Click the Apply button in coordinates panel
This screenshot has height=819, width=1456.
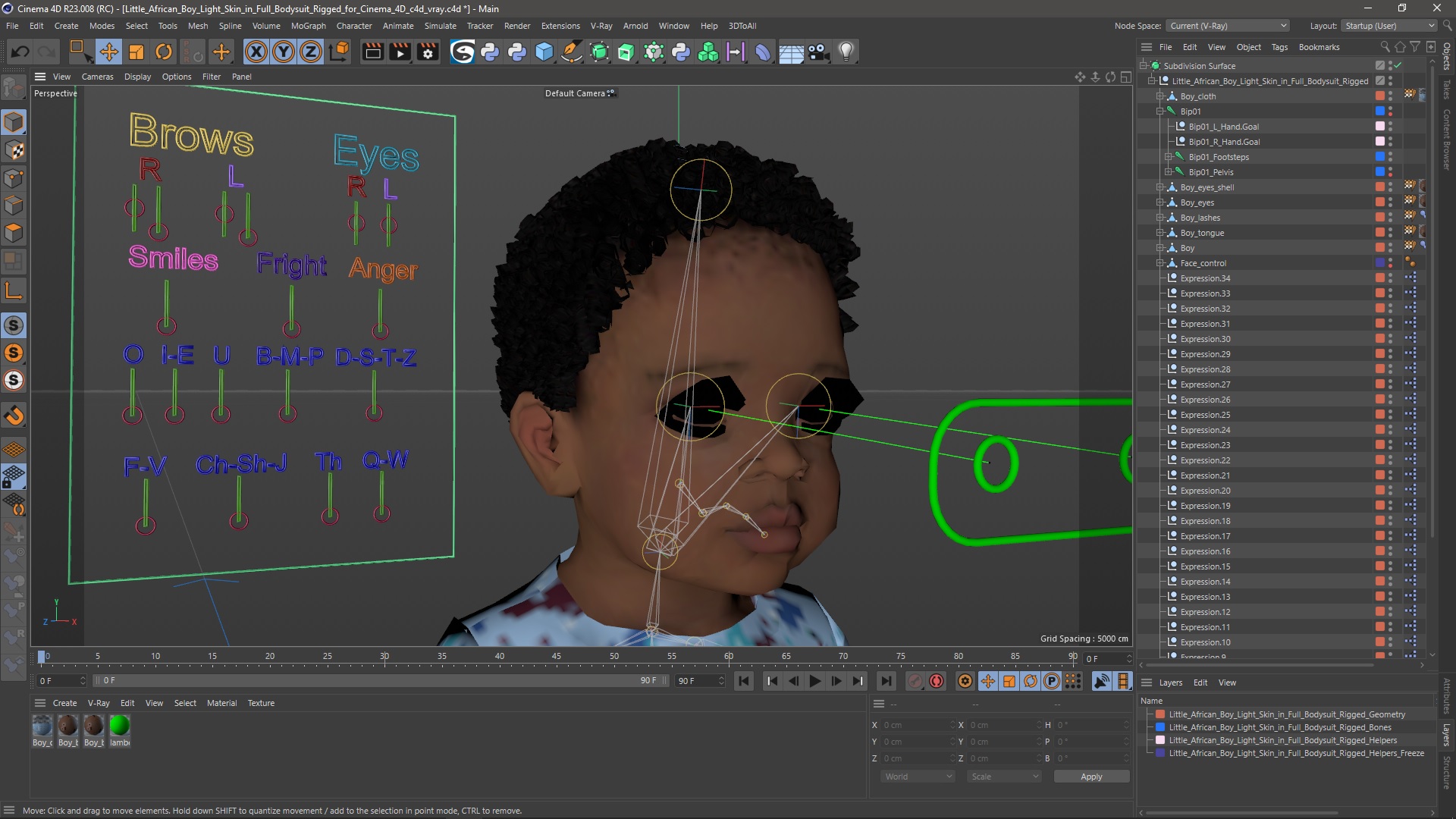[1091, 777]
